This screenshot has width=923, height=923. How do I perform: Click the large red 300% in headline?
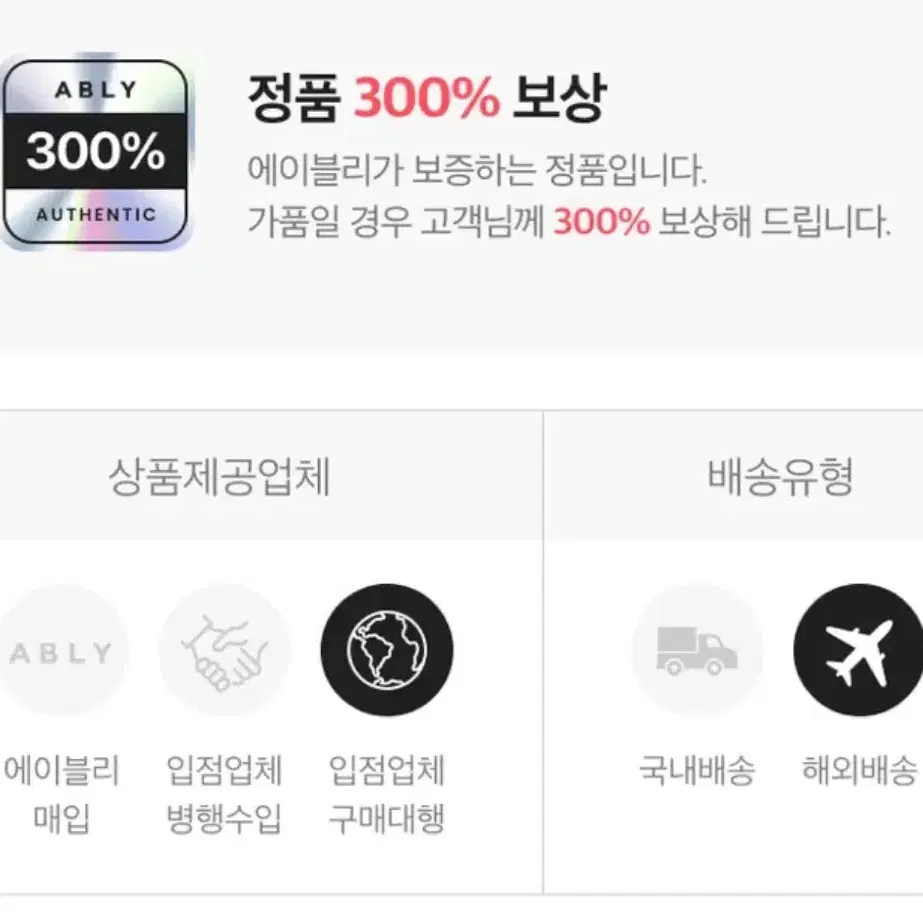[x=427, y=98]
